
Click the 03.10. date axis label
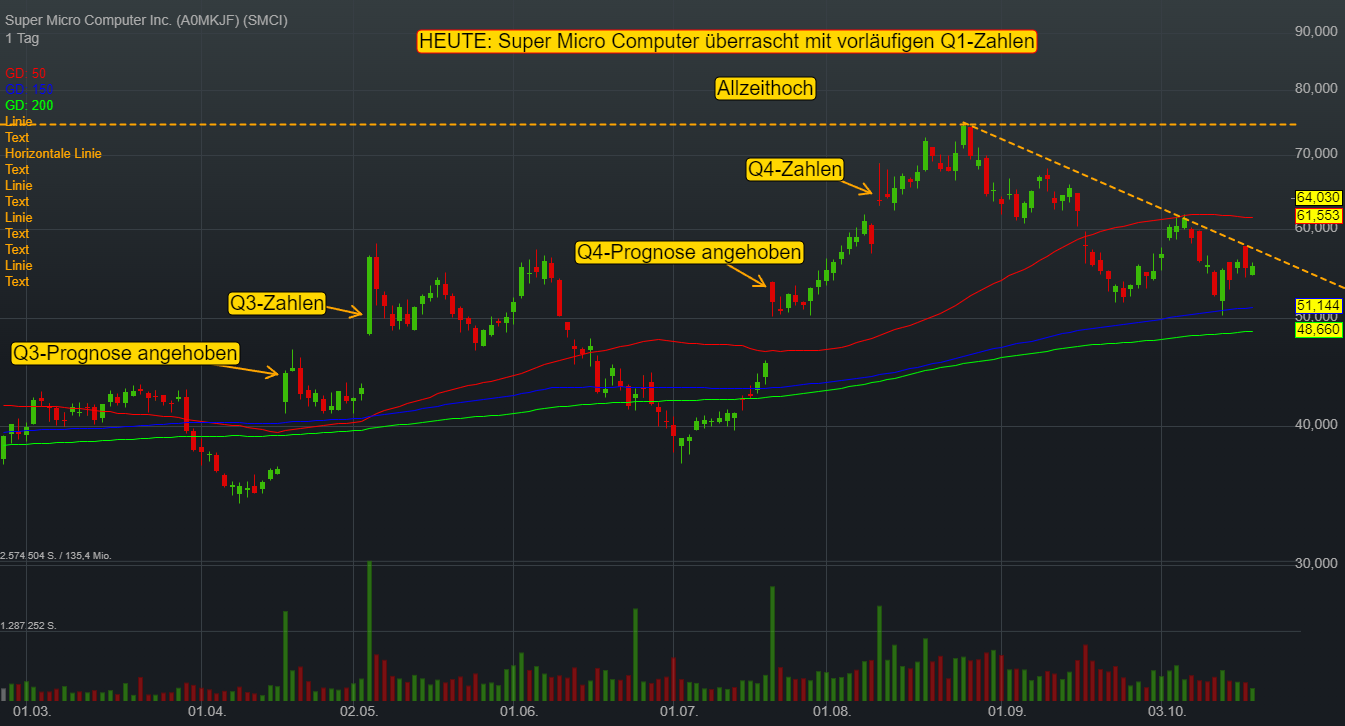[1166, 712]
